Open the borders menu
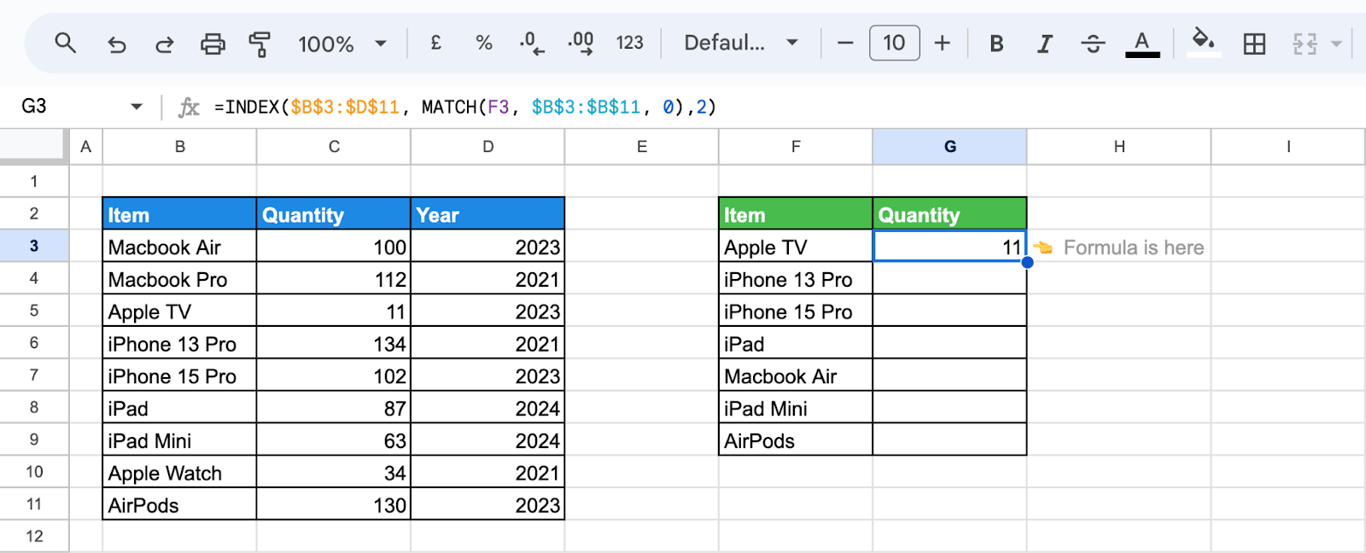Screen dimensions: 1366x553 coord(1254,43)
